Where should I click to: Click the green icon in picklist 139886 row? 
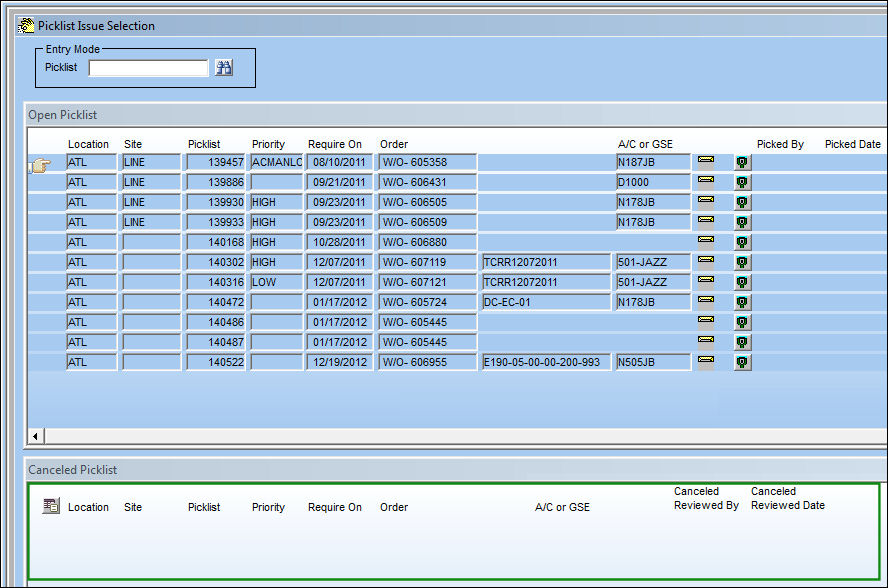pos(742,182)
